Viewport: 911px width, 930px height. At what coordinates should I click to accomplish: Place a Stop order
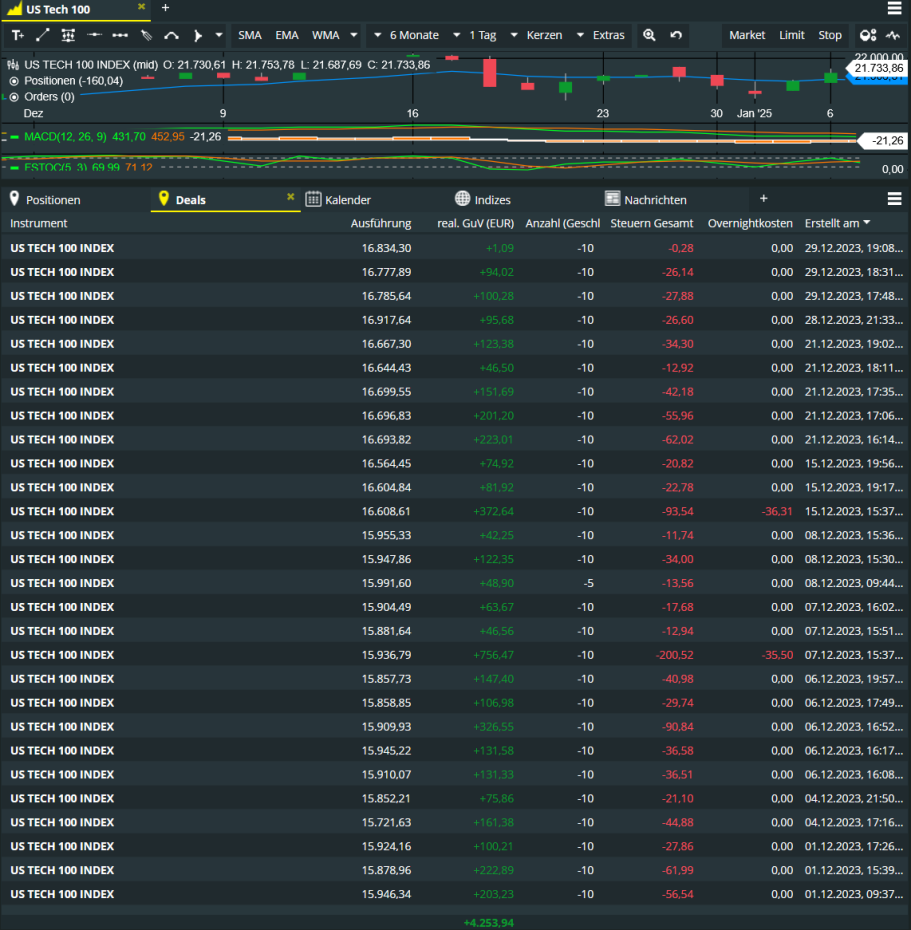830,36
